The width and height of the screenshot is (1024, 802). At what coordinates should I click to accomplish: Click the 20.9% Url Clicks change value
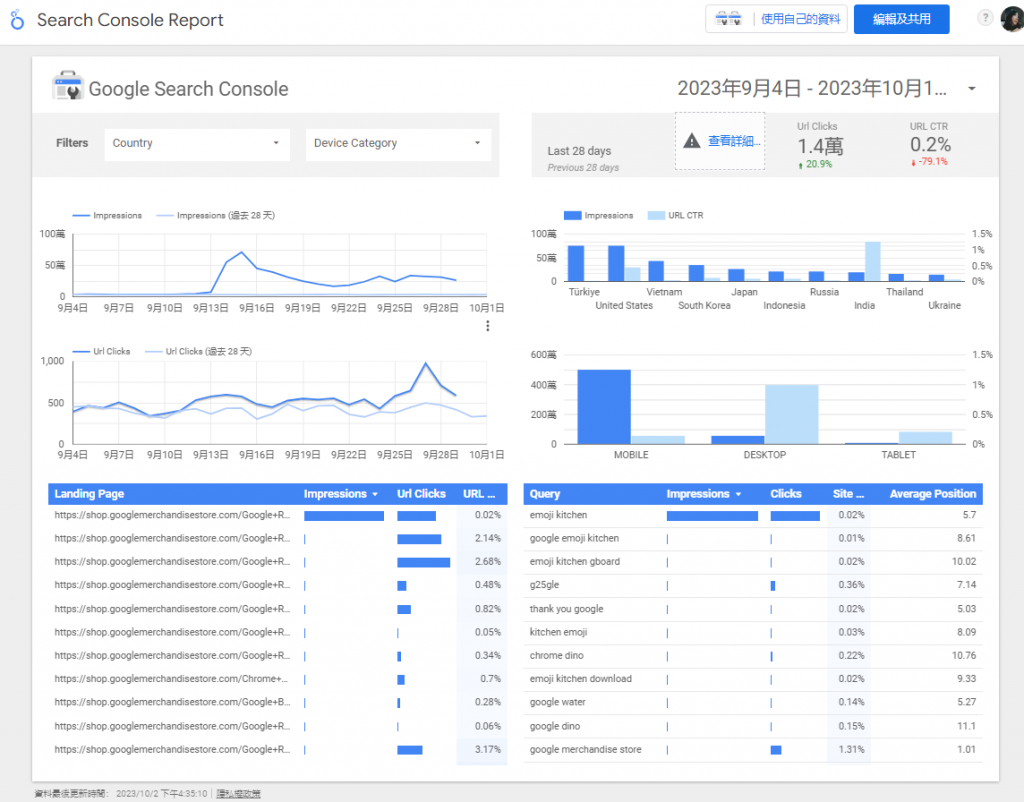[x=819, y=164]
